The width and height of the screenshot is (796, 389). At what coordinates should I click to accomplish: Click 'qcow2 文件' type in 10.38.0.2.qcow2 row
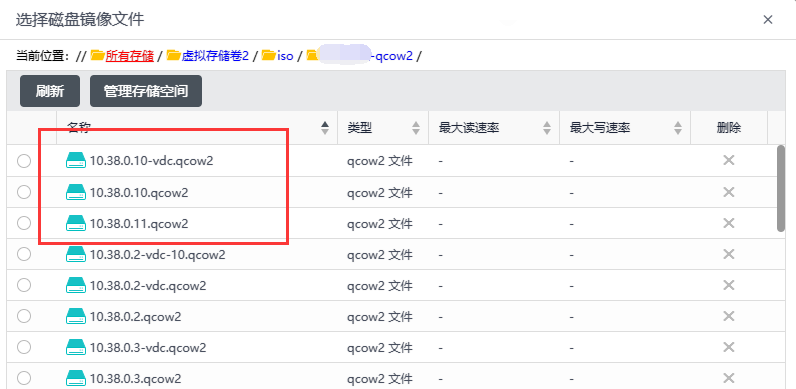(x=380, y=316)
